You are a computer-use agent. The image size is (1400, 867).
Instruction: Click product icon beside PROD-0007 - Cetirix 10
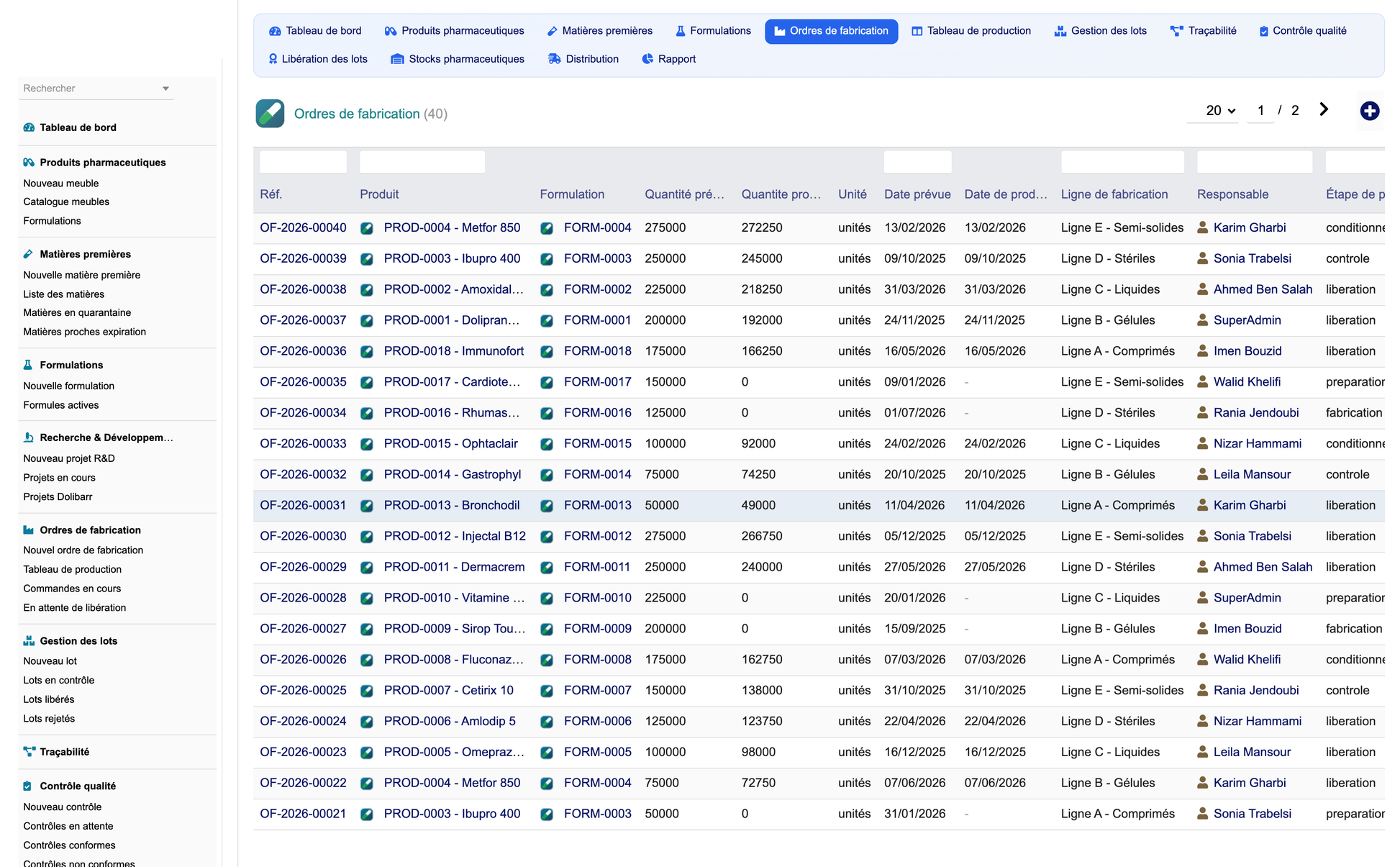point(367,691)
